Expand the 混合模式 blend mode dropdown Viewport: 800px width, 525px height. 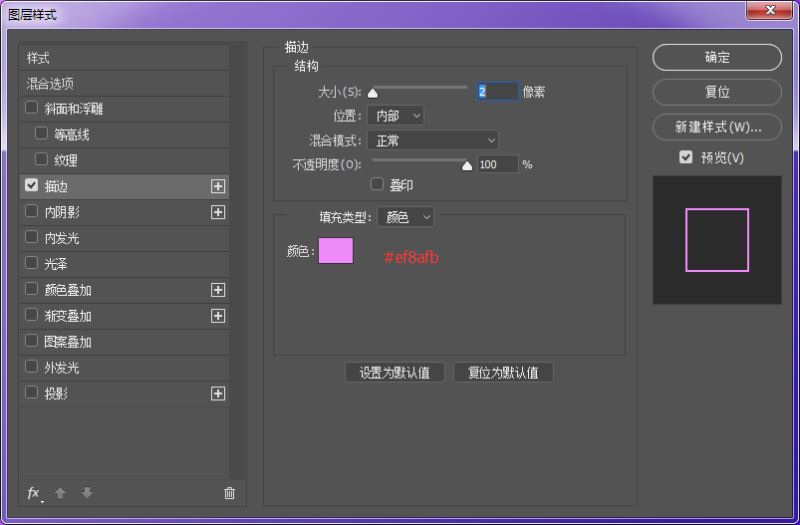(x=432, y=140)
